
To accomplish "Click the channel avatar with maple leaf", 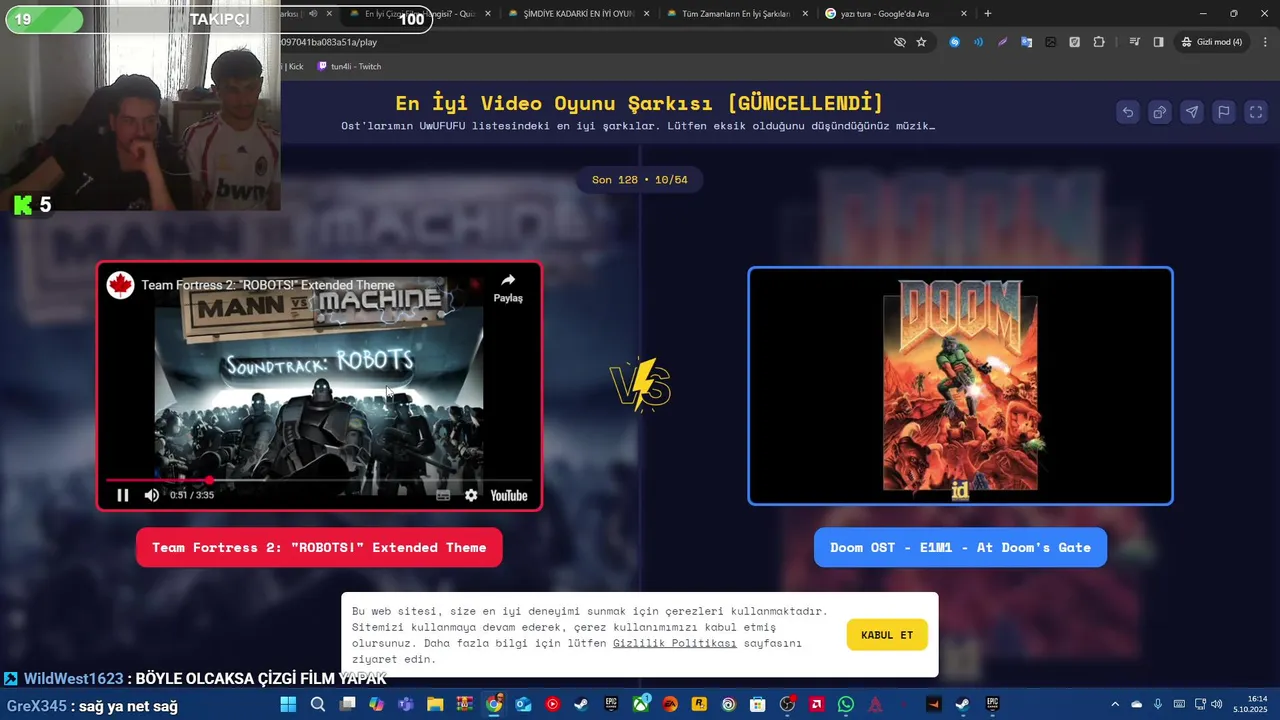I will 121,285.
